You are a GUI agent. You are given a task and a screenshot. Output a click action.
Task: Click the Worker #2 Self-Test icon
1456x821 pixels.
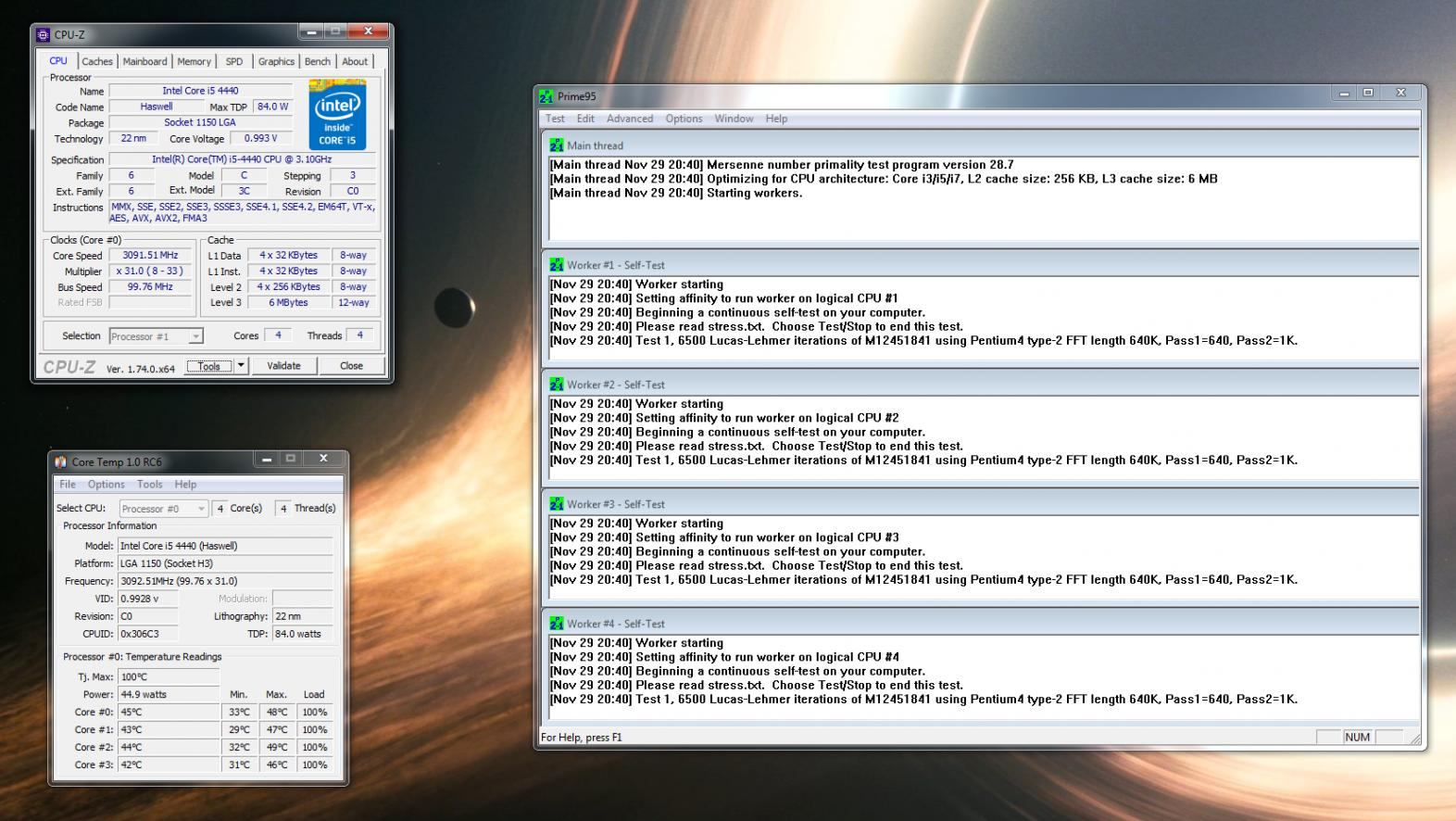coord(556,385)
